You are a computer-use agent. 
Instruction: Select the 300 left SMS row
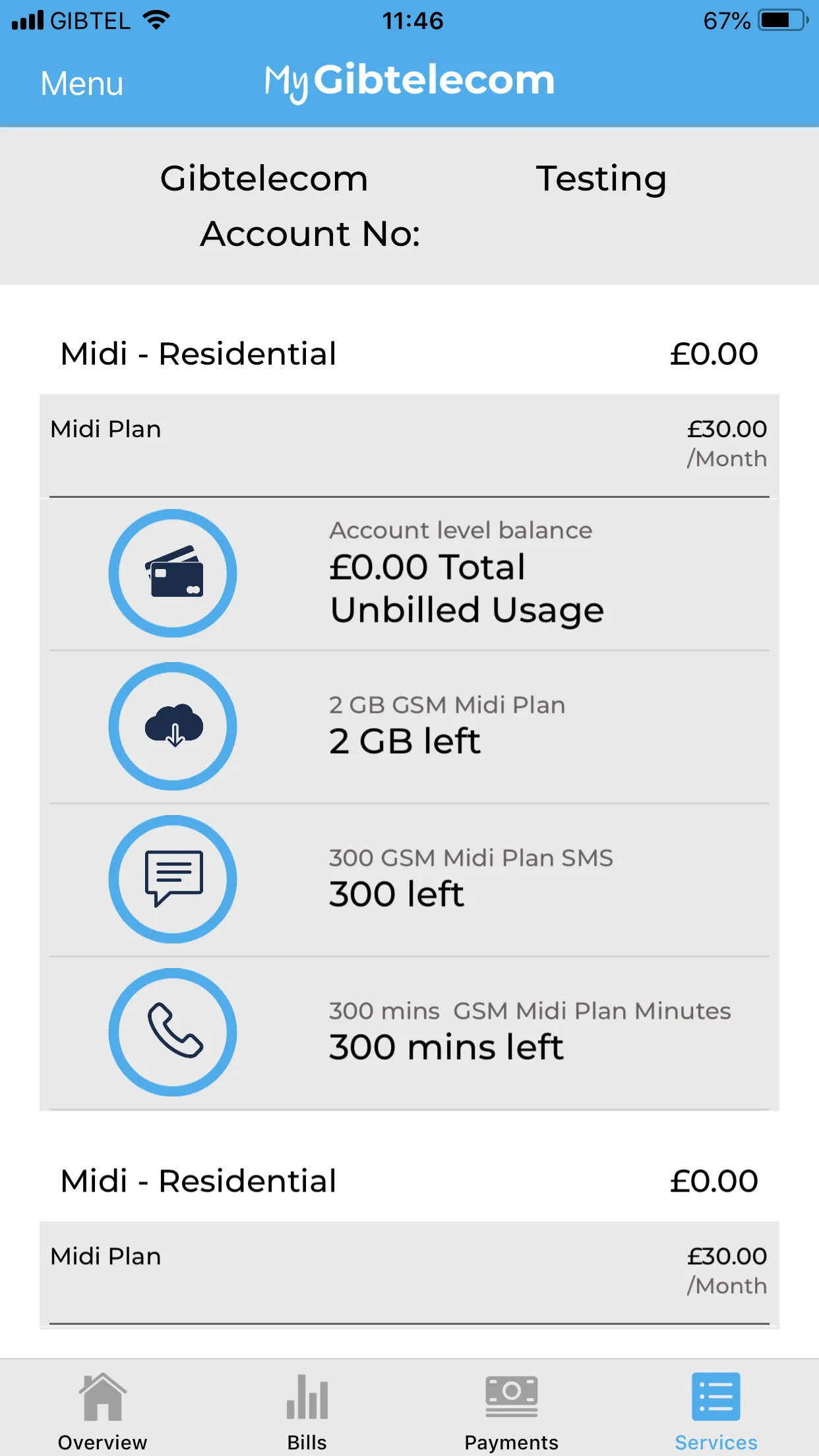[409, 880]
